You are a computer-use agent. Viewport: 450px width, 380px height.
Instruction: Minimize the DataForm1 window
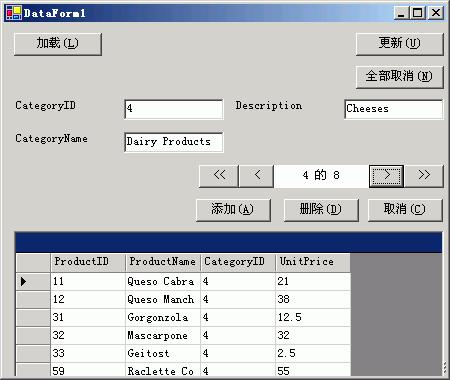[401, 13]
